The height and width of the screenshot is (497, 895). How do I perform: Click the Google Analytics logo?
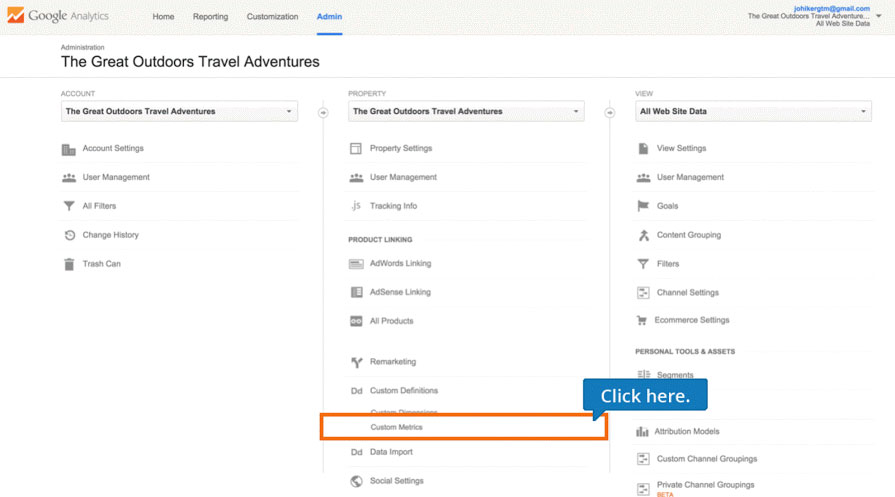click(58, 15)
